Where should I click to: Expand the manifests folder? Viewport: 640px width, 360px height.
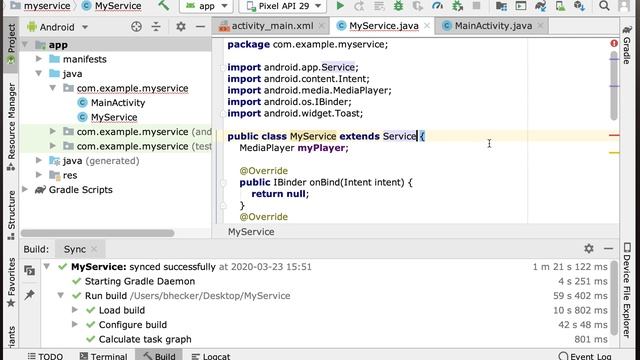tap(39, 59)
